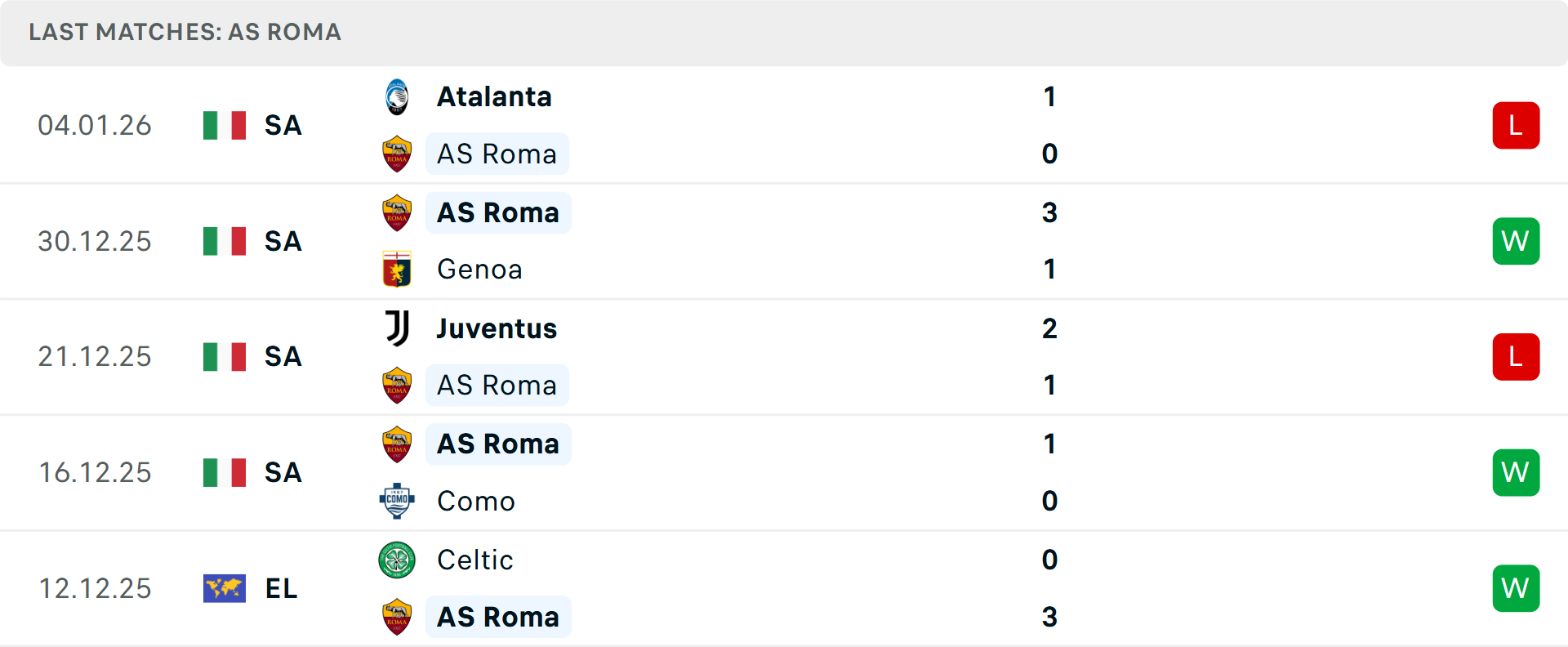1568x647 pixels.
Task: Click the Atalanta club crest icon
Action: point(397,97)
